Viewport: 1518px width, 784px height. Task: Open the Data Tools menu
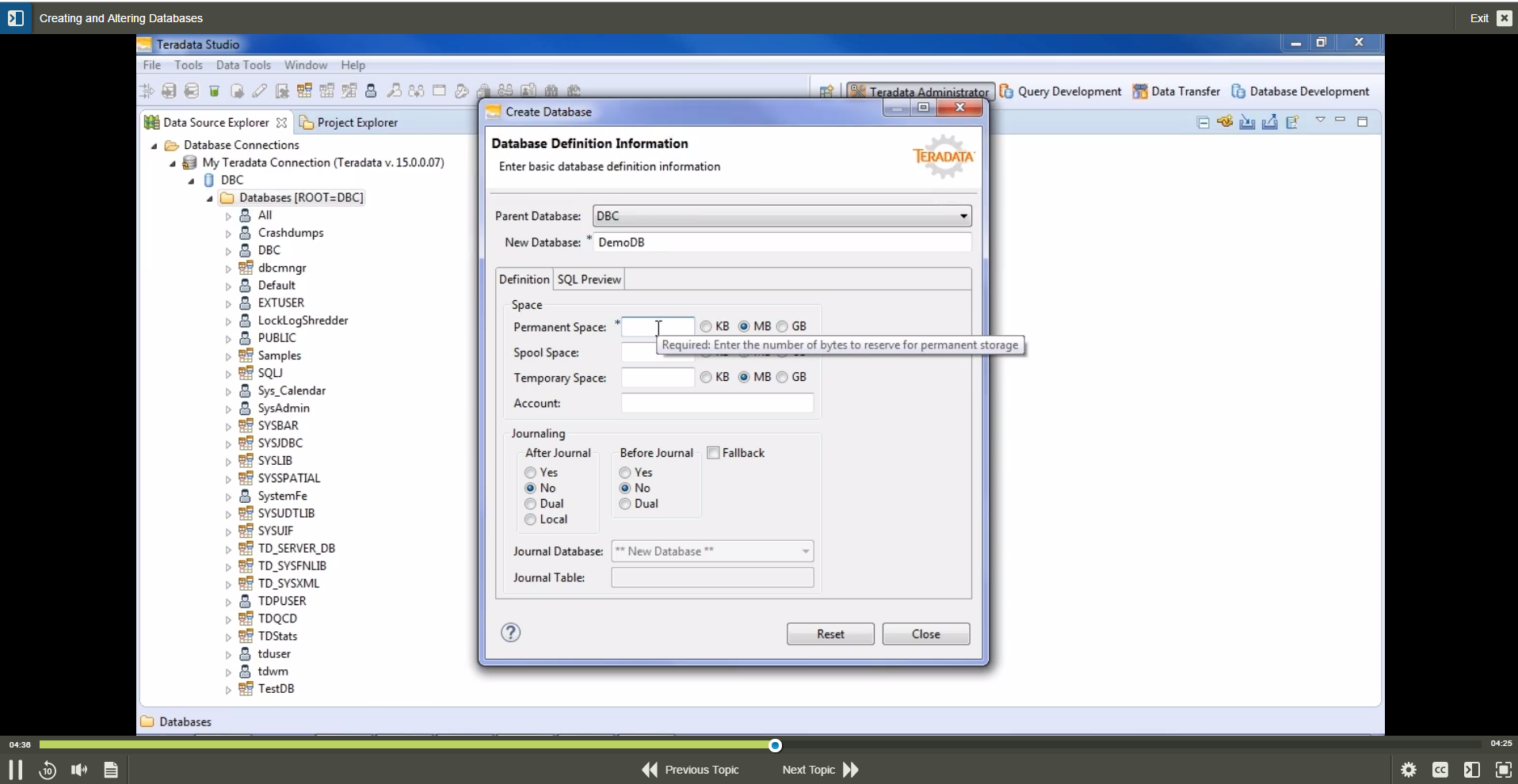(243, 65)
